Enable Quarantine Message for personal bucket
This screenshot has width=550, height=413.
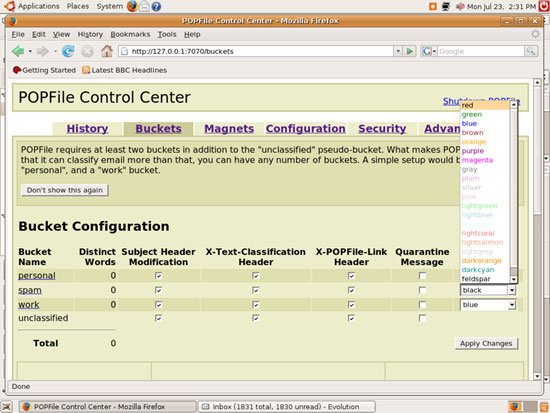point(422,276)
